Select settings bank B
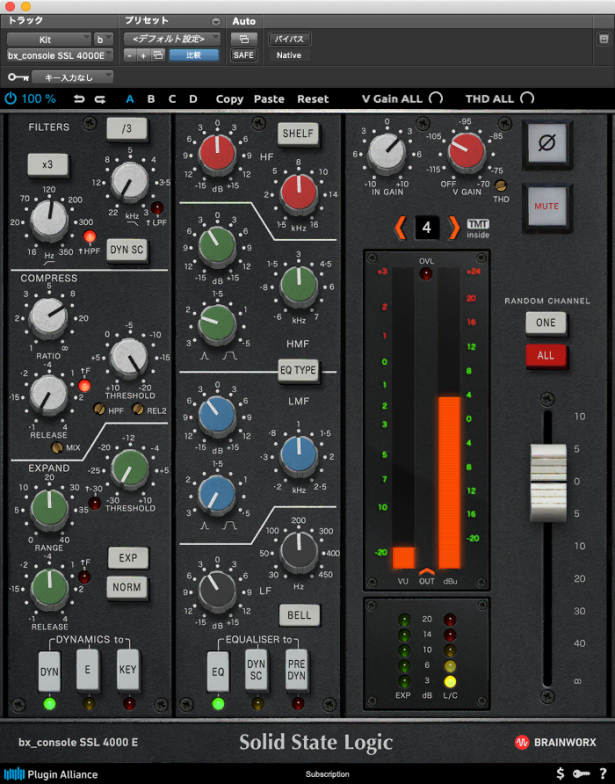The image size is (615, 784). tap(151, 99)
